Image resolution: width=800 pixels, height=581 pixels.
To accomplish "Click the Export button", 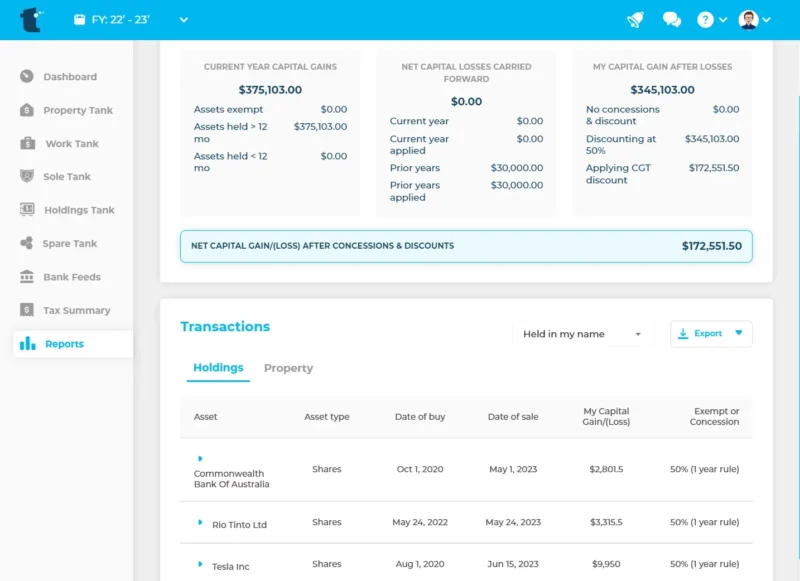I will [710, 334].
